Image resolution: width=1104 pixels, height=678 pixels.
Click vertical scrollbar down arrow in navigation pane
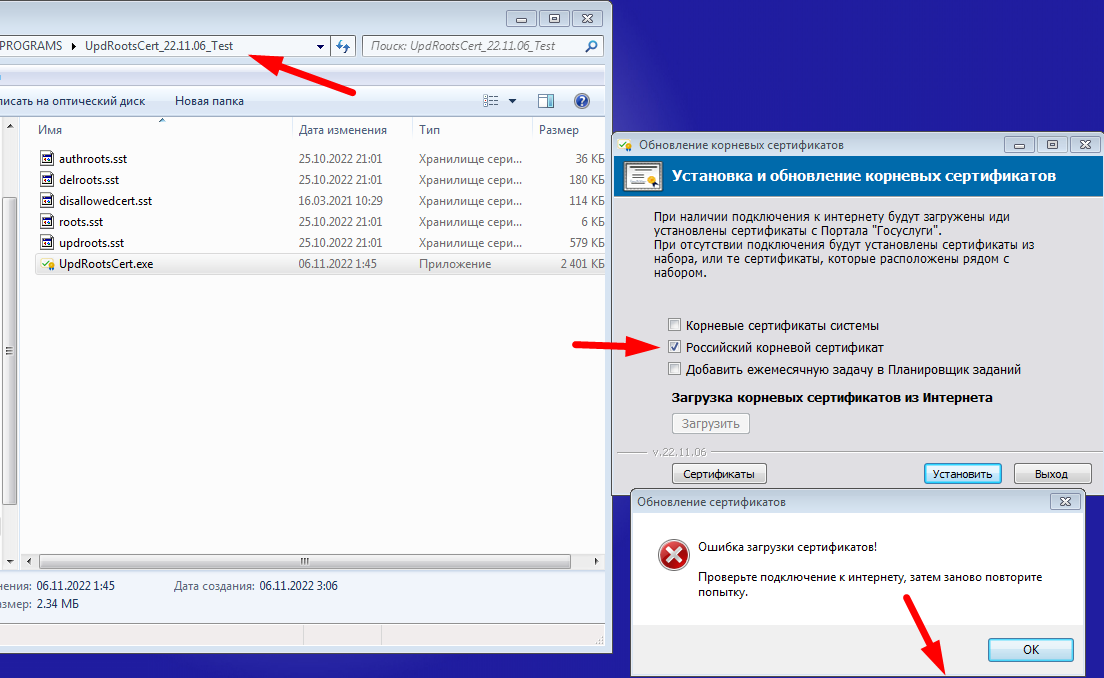10,561
